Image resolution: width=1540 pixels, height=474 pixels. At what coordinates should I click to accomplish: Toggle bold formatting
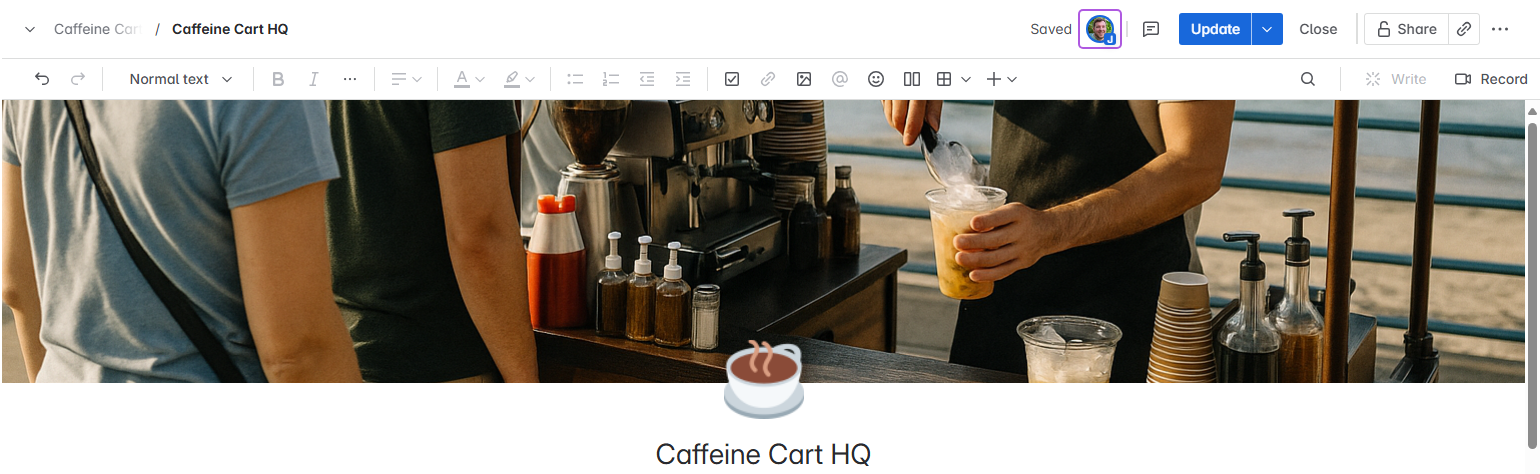278,79
